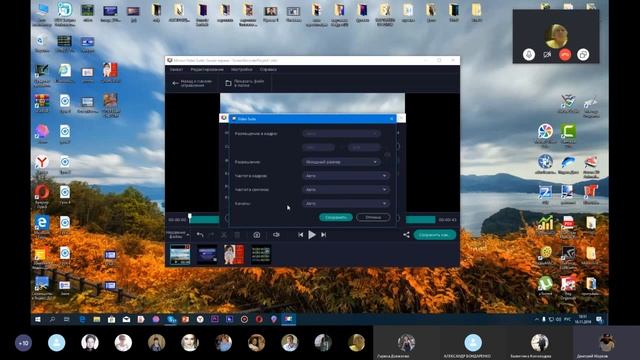
Task: Open the Настройки menu
Action: point(242,70)
